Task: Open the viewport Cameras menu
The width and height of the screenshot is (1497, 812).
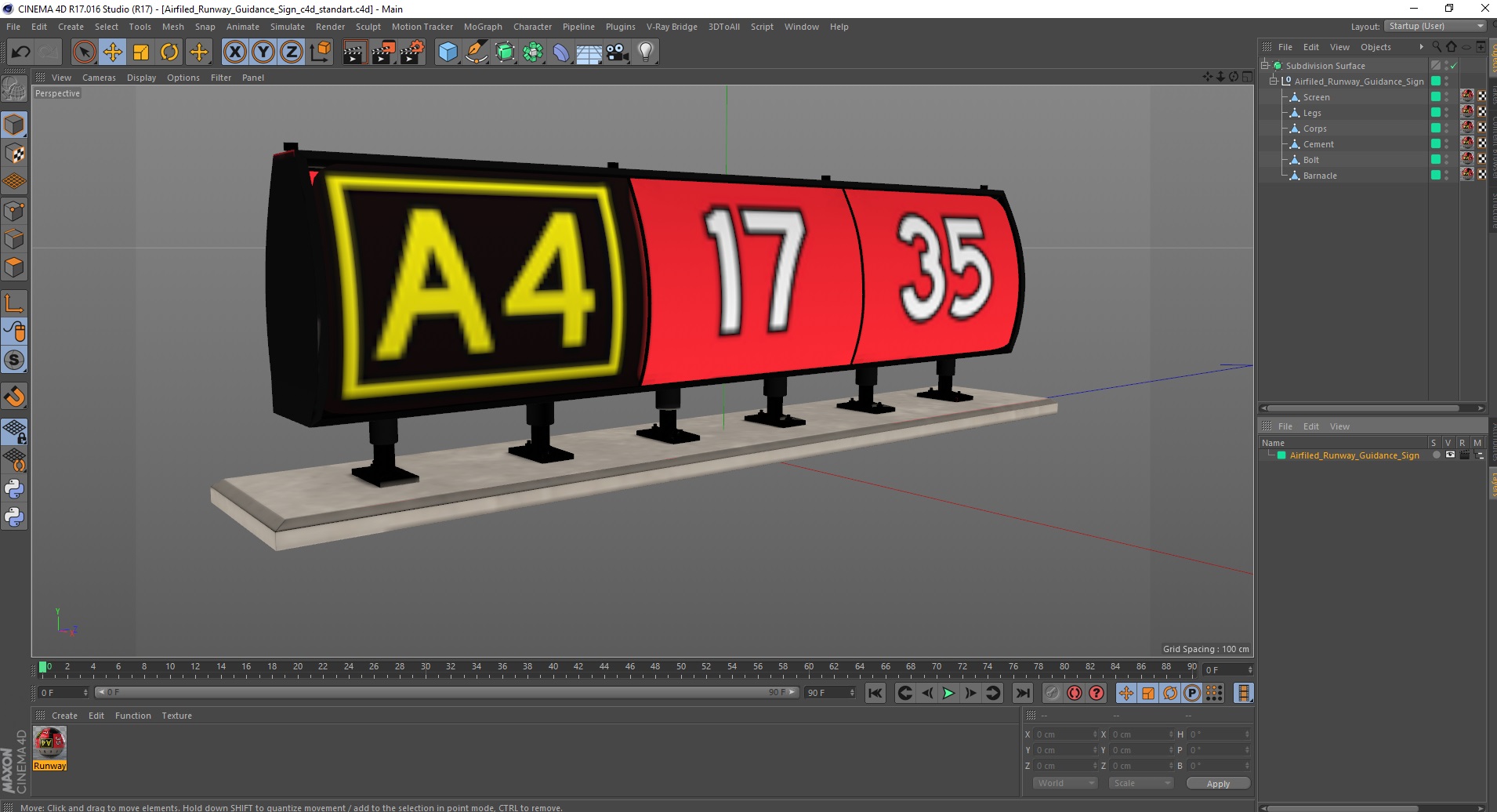Action: click(99, 78)
